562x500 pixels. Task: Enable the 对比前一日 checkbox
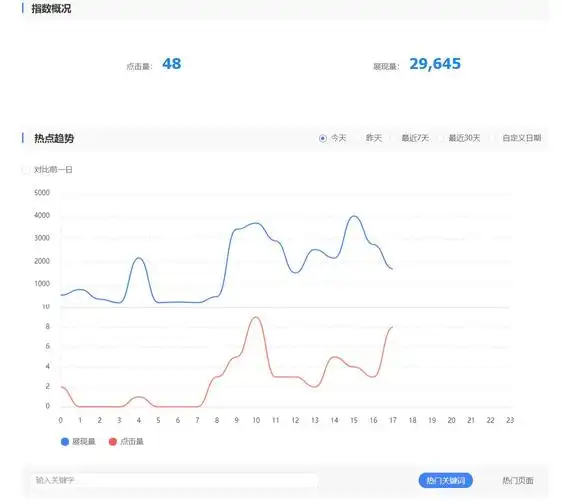pyautogui.click(x=26, y=170)
